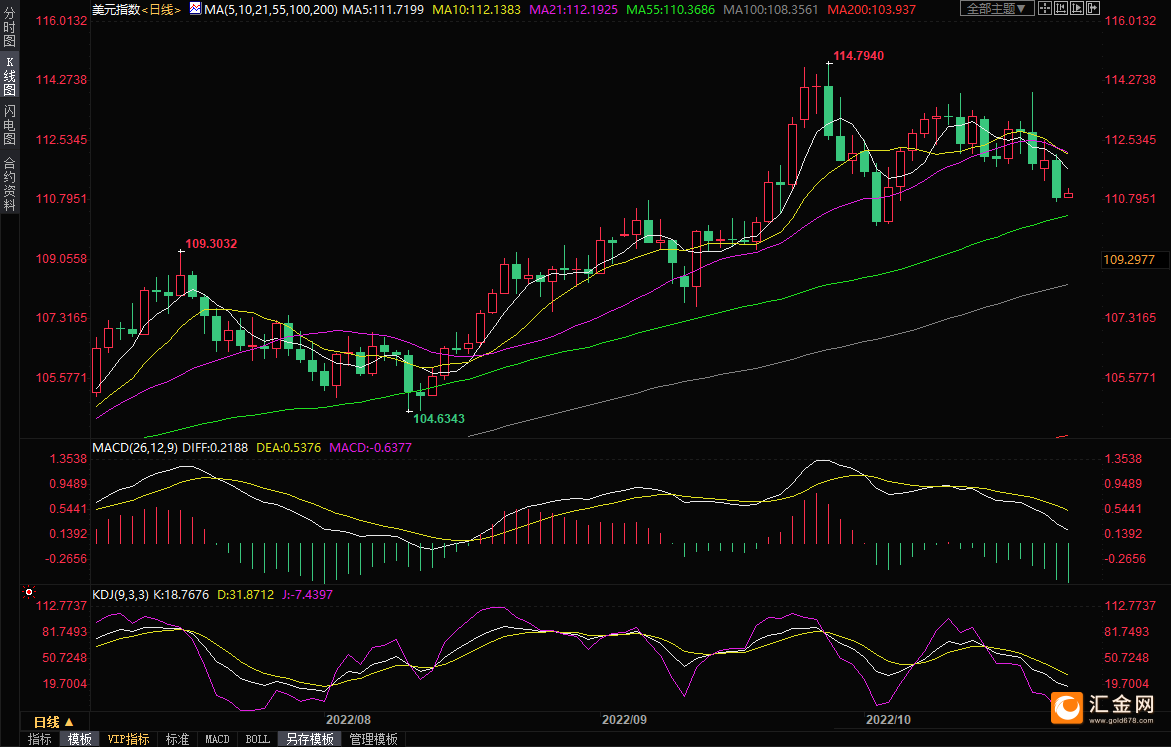Open the 闪电图 sidebar tab
This screenshot has width=1171, height=747.
9,124
